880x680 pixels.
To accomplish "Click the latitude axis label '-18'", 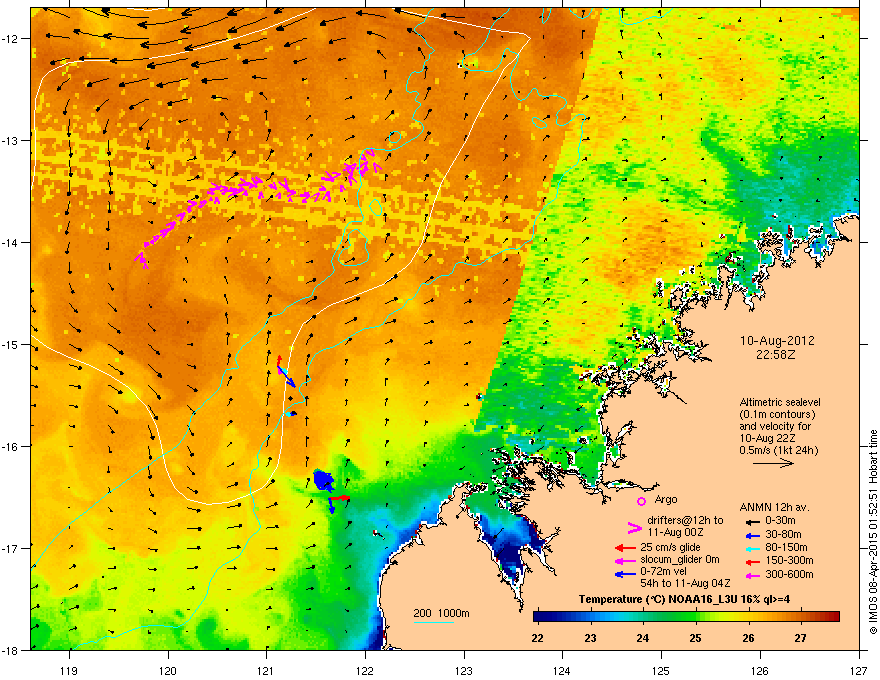I will coord(10,650).
